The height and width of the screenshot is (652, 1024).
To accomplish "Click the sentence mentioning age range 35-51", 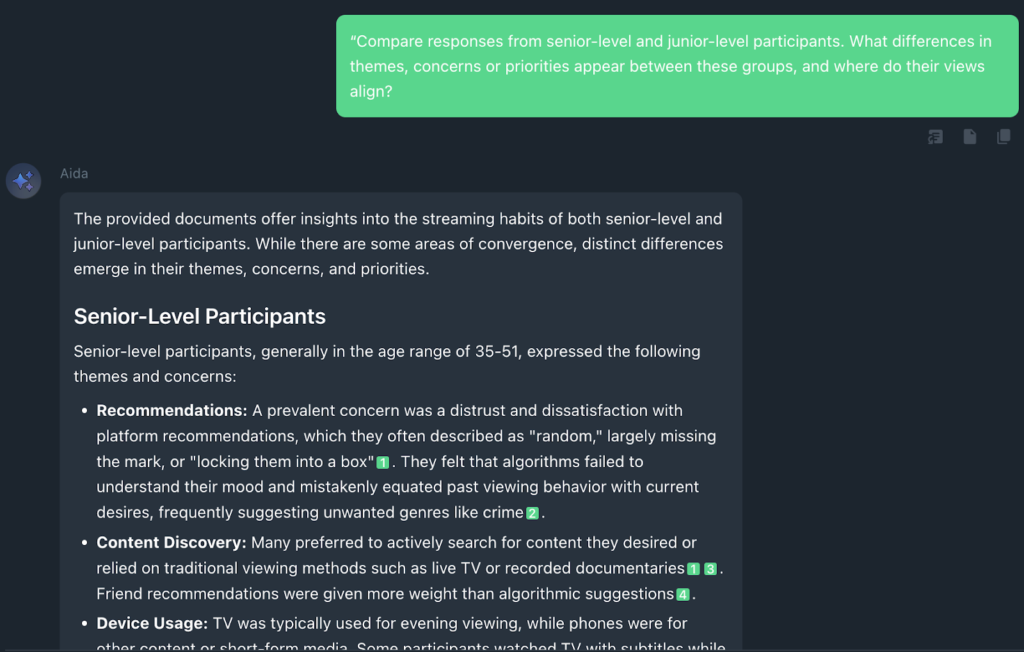I will [386, 352].
